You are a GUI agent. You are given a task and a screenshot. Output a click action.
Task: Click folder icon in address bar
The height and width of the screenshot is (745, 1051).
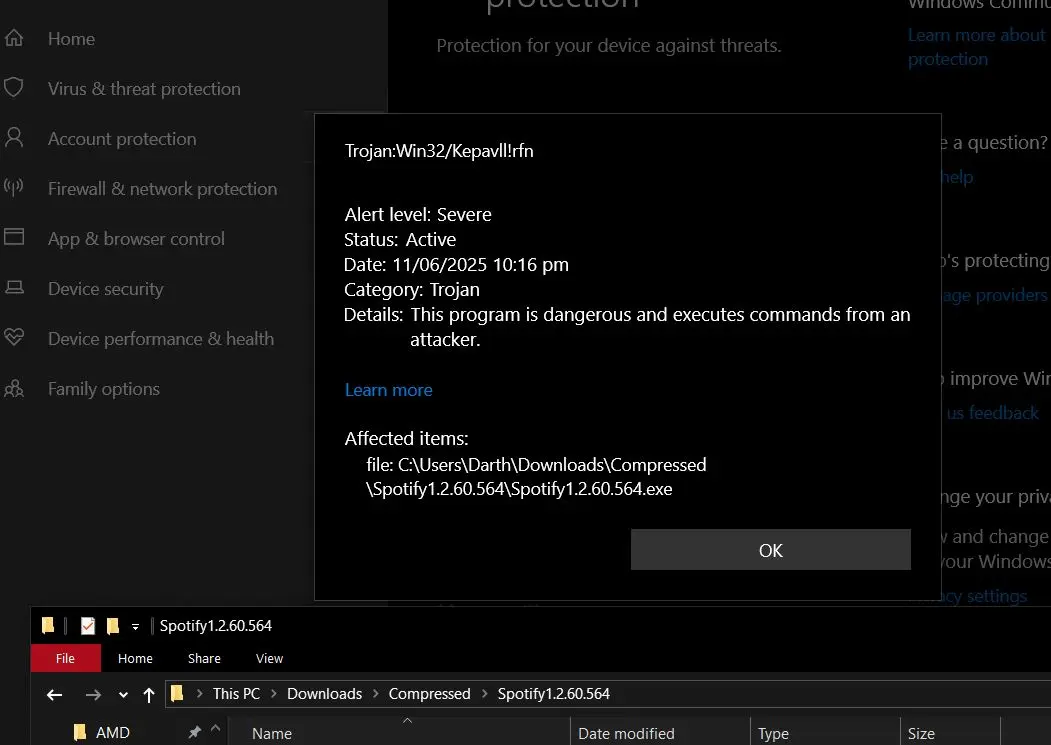pos(177,693)
